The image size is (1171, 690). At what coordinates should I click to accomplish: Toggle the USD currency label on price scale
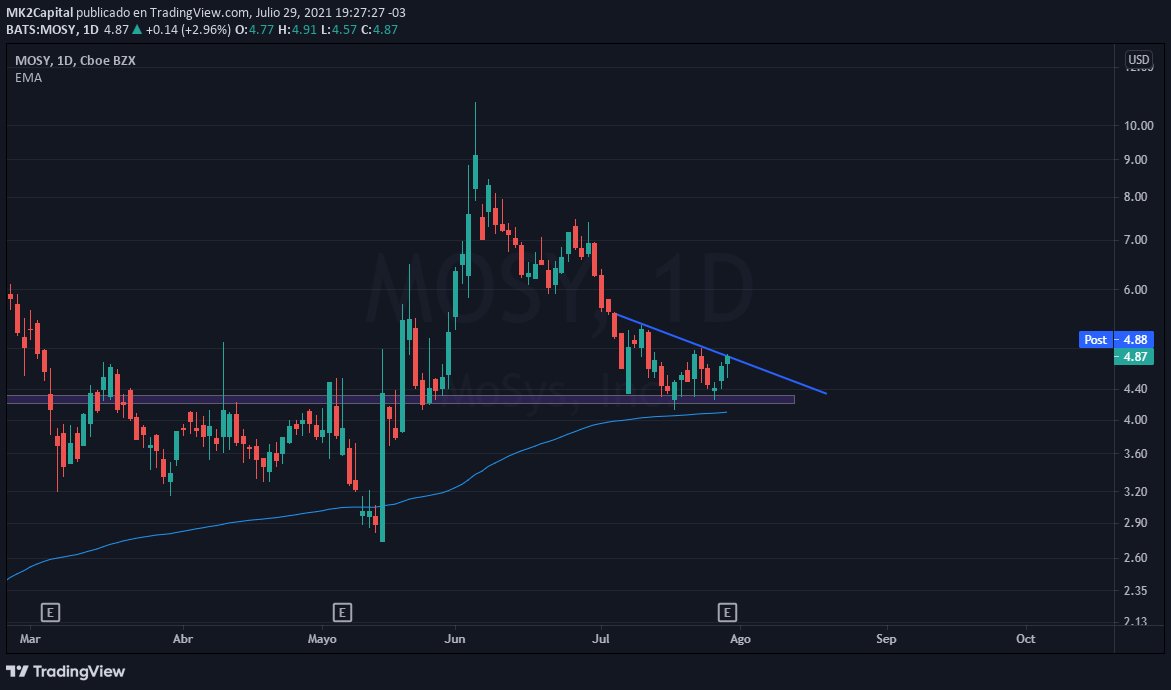1138,59
